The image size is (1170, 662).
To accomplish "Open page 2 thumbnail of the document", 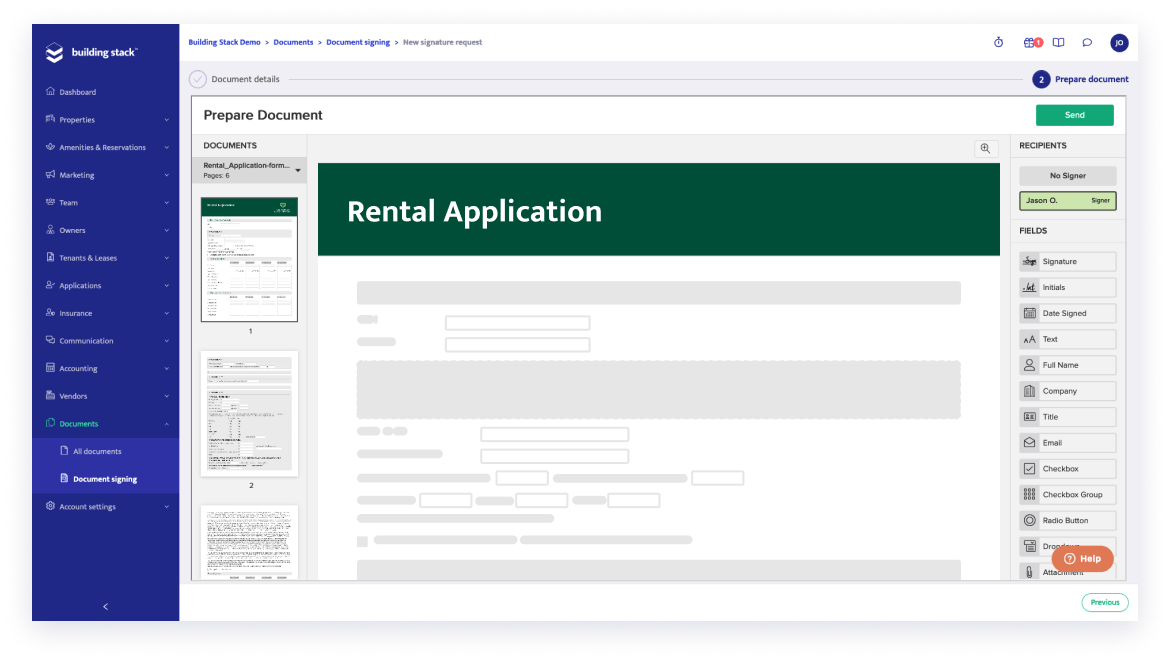I will pos(249,413).
